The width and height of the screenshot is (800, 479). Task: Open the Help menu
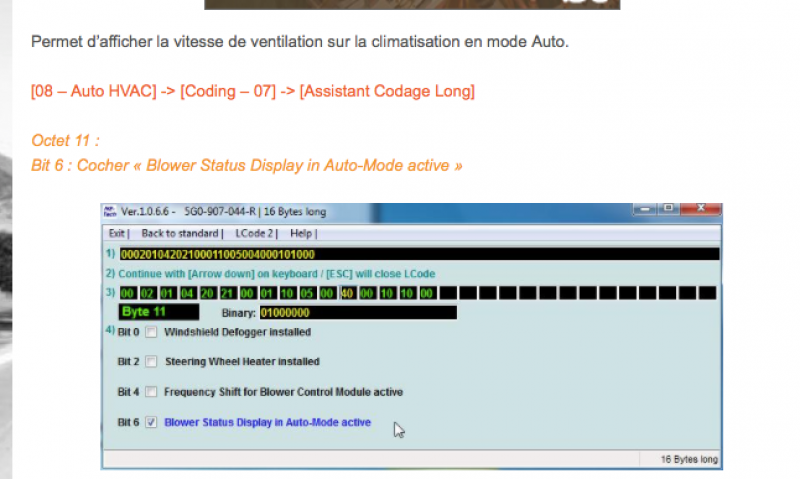301,234
